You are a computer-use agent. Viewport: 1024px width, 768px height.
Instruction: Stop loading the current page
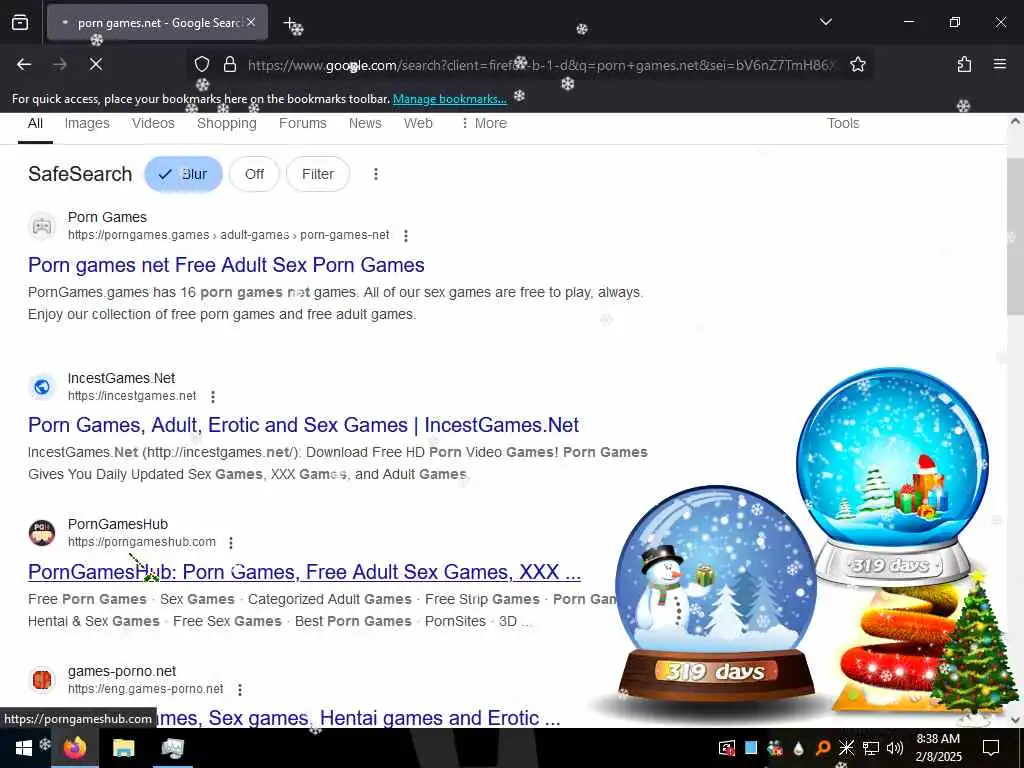point(95,64)
